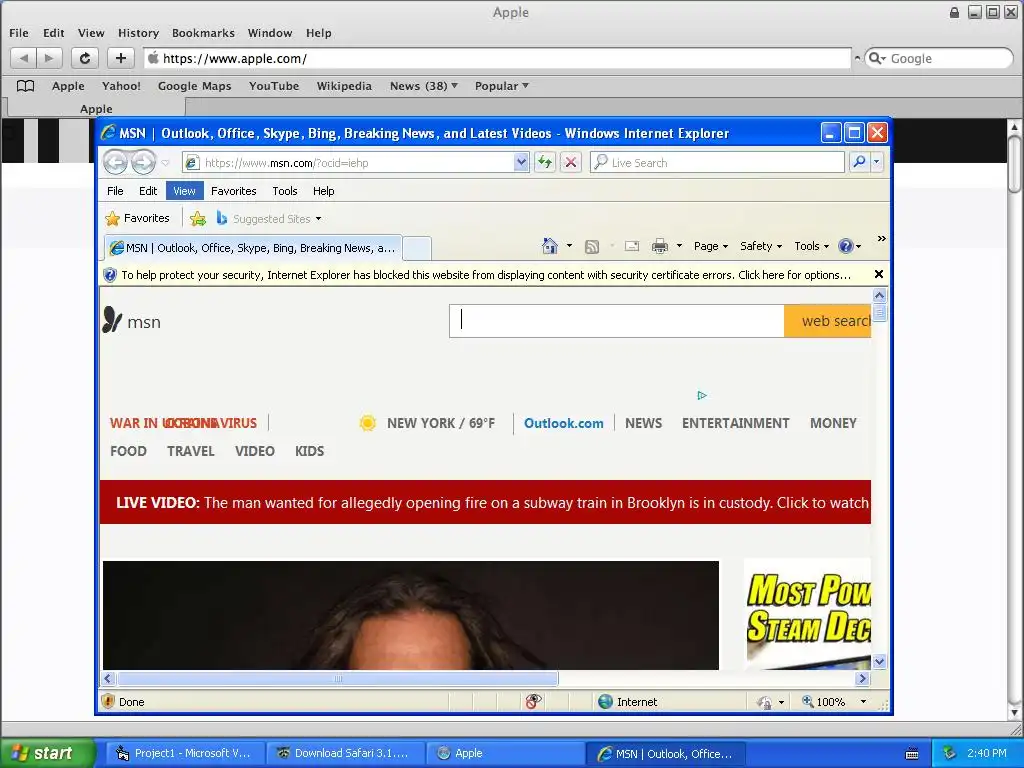Click the web search button on MSN
Screen dimensions: 1024x768
pos(827,321)
